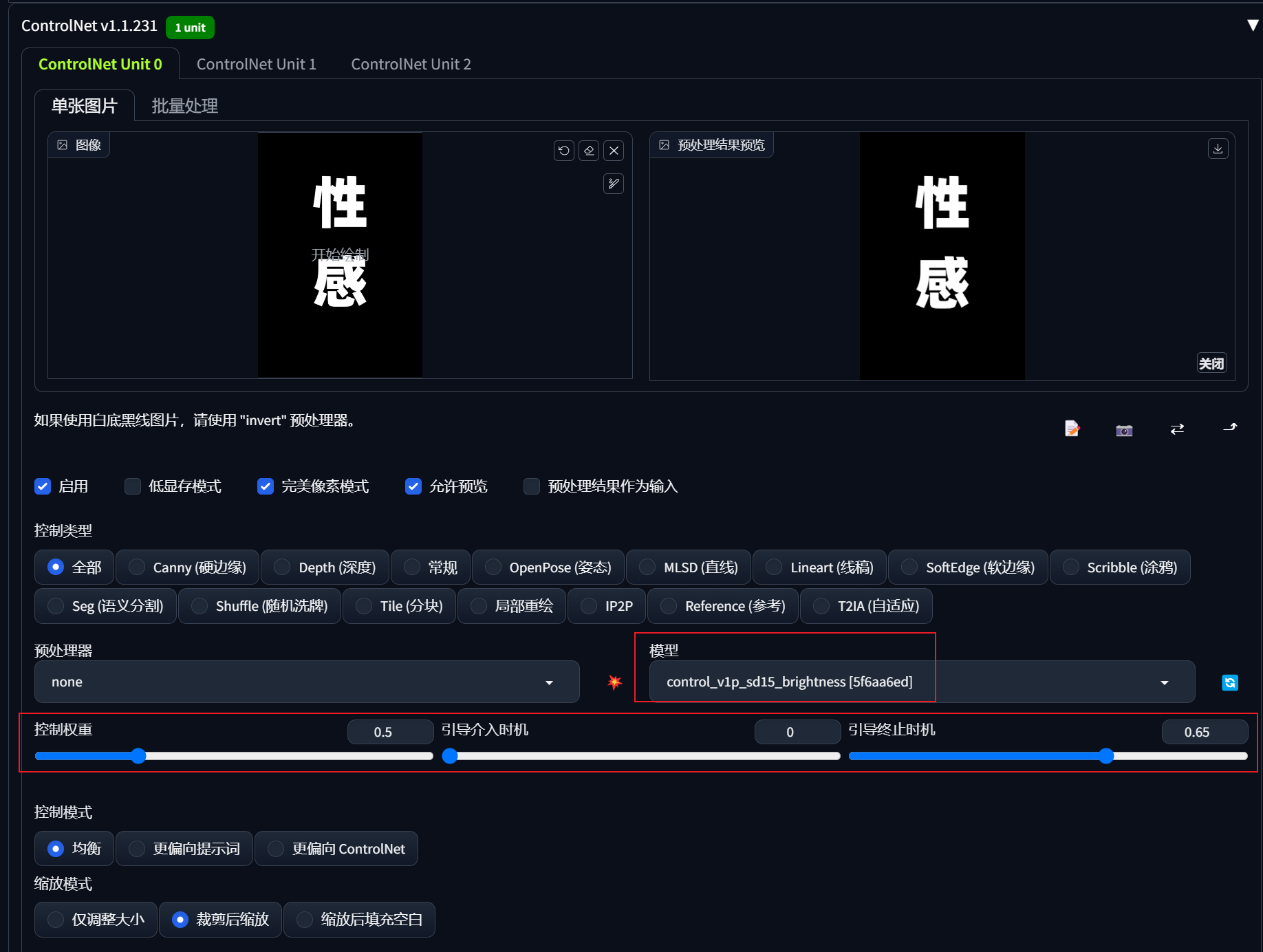Screen dimensions: 1263x952
Task: Remove the image with the X icon
Action: [614, 151]
